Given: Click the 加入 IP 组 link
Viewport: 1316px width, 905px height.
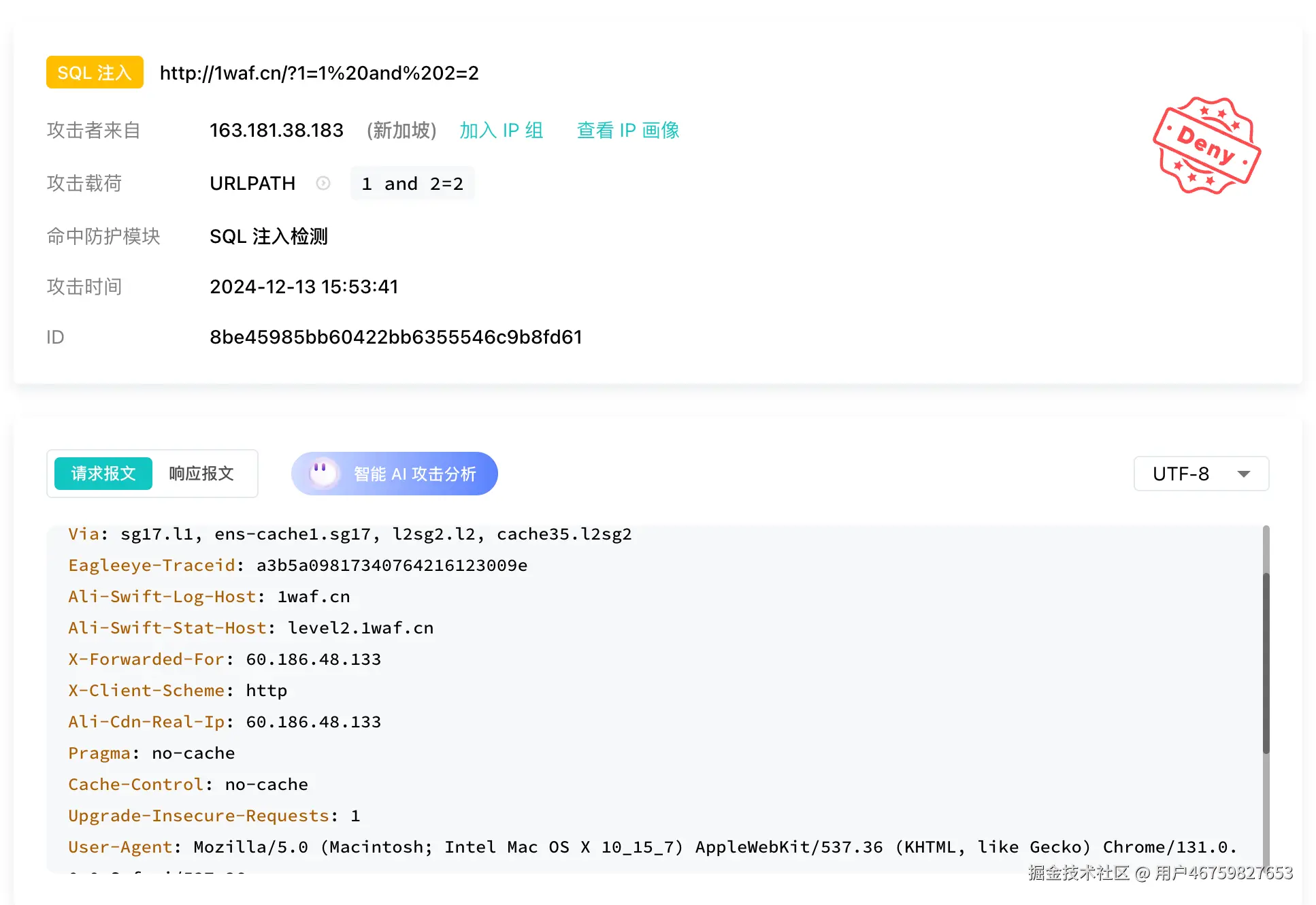Looking at the screenshot, I should [x=501, y=130].
